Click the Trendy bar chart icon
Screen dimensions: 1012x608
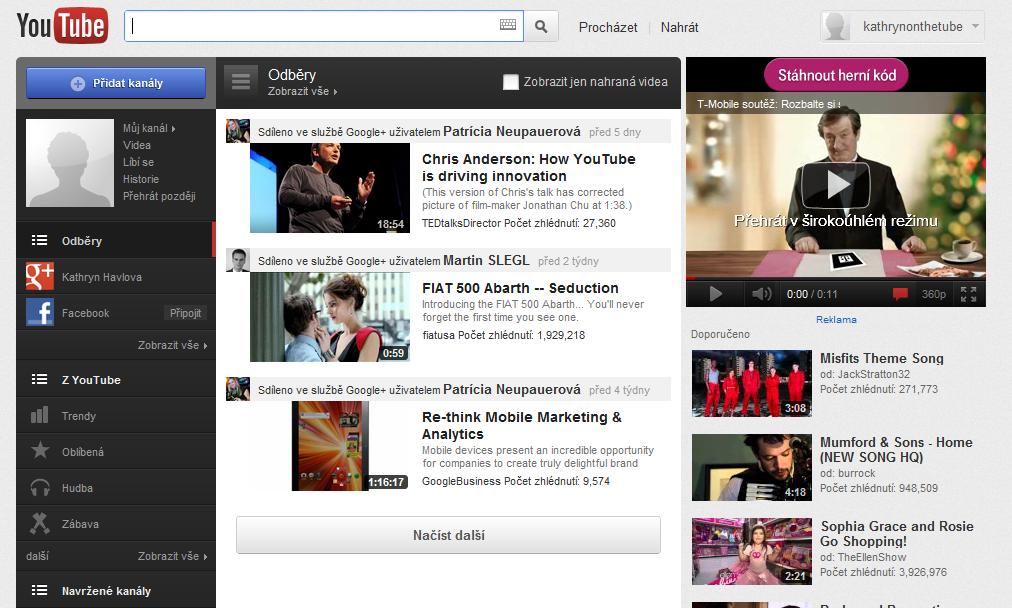click(x=39, y=415)
